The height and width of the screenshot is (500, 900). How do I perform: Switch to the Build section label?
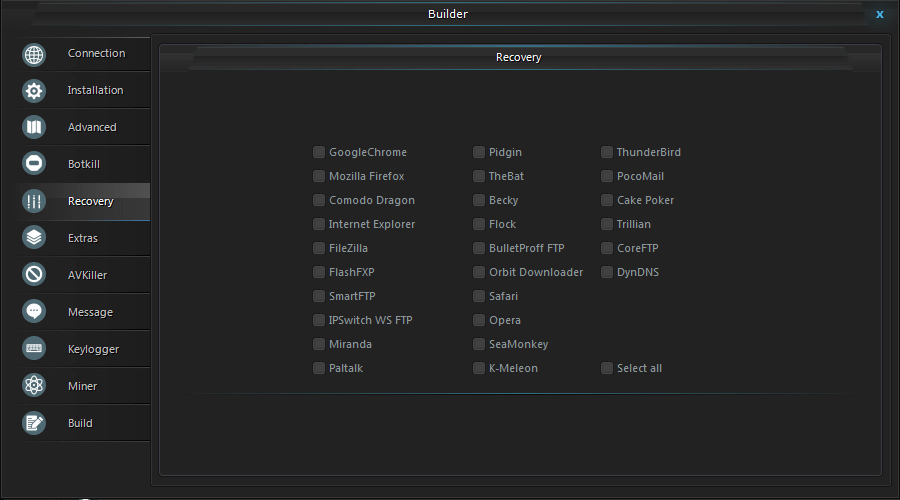coord(80,423)
